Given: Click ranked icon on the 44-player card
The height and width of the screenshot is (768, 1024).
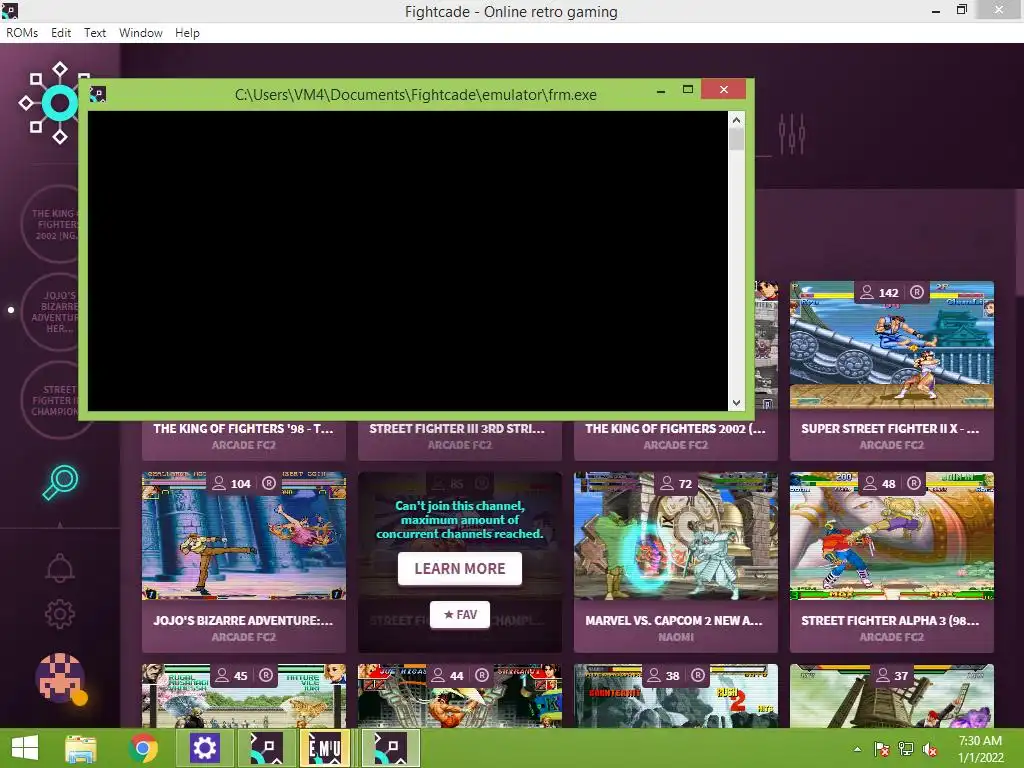Looking at the screenshot, I should point(481,675).
